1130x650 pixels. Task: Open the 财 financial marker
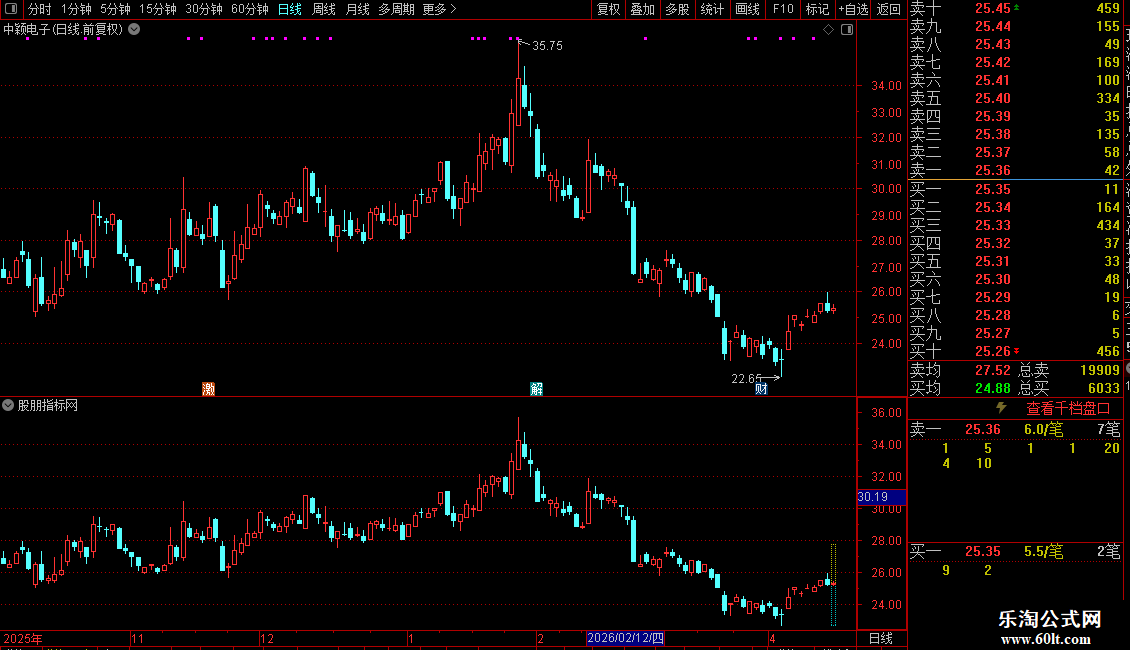761,389
